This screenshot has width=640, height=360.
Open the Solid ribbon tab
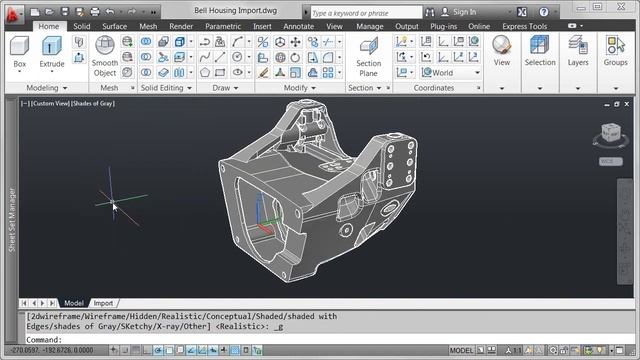[x=82, y=26]
